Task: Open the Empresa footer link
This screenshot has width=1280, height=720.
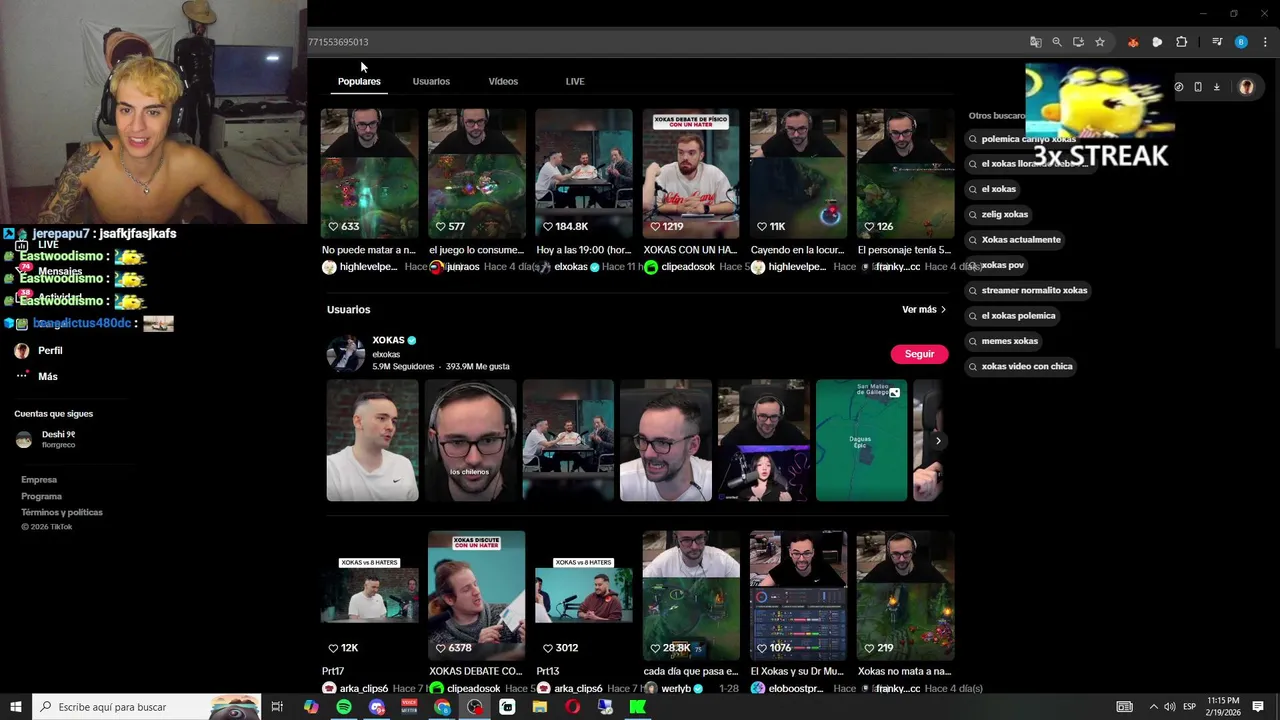Action: tap(39, 480)
